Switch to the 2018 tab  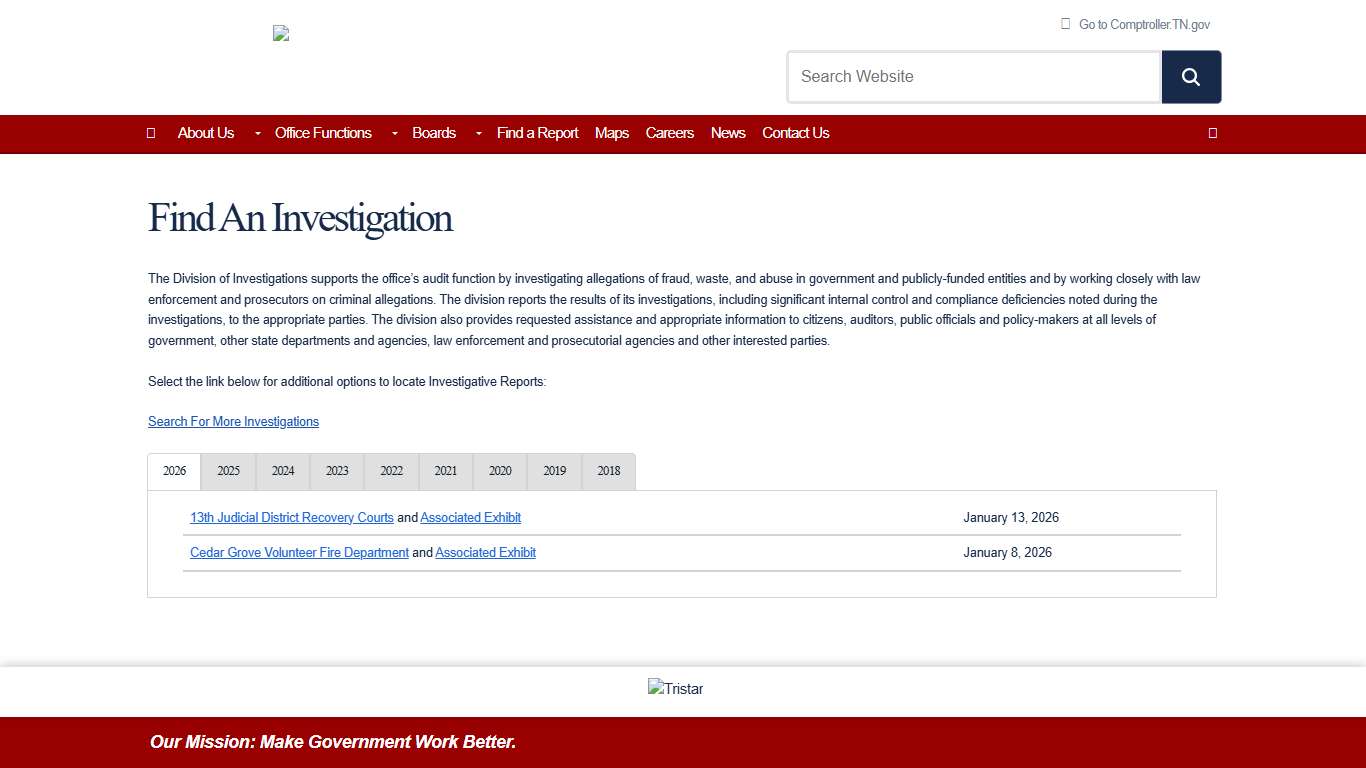point(607,471)
